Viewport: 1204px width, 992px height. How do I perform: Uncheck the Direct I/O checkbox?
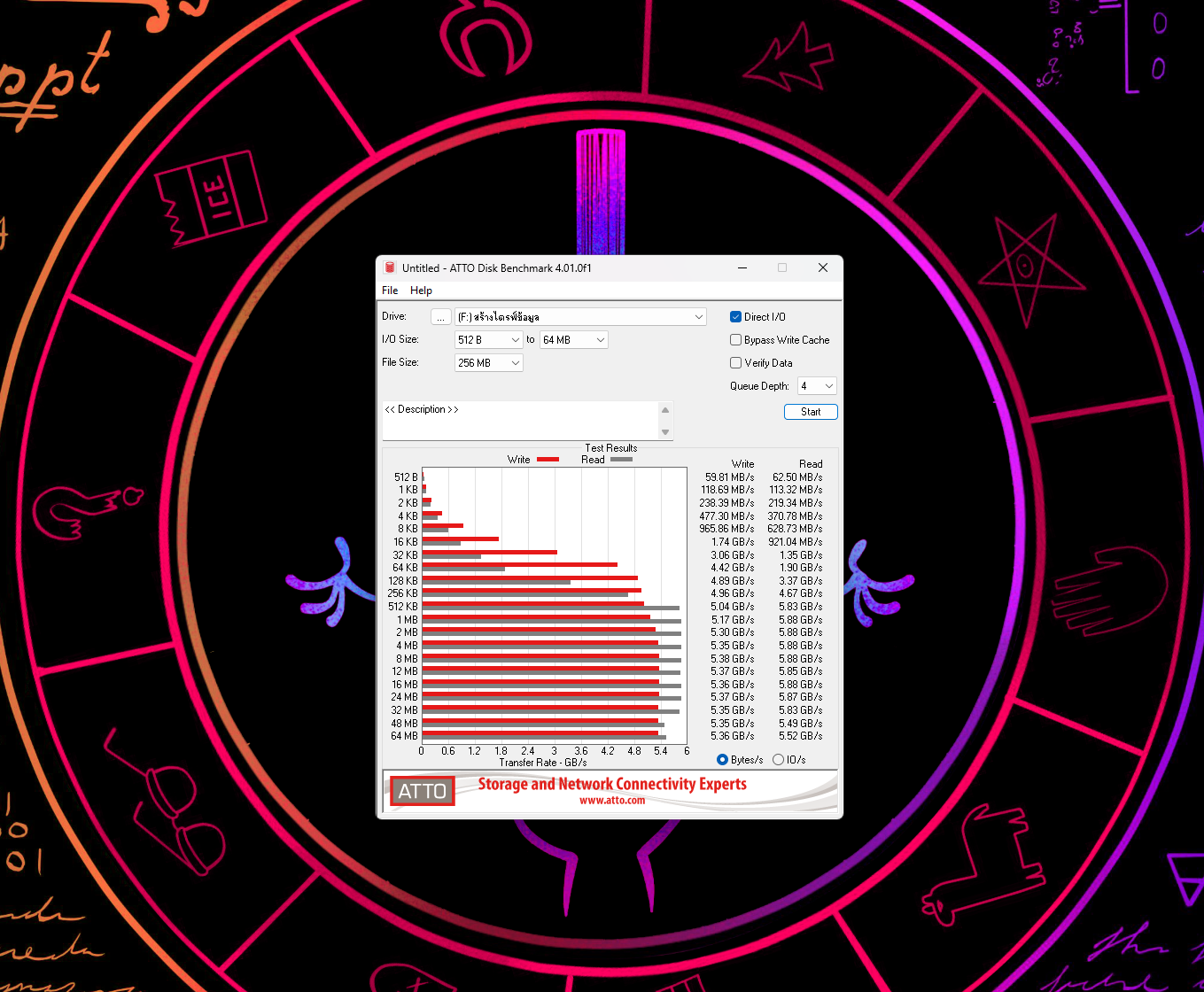(x=735, y=317)
